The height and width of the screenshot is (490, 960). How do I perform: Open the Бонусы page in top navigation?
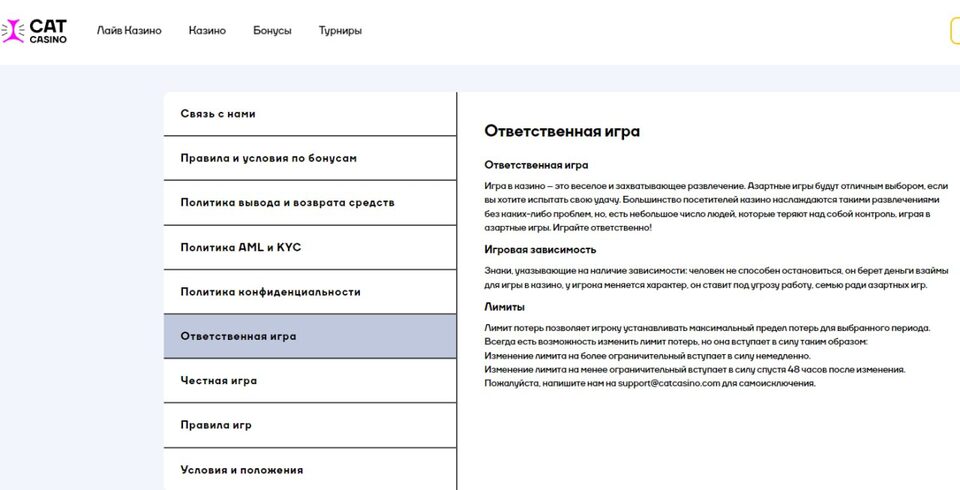point(272,31)
